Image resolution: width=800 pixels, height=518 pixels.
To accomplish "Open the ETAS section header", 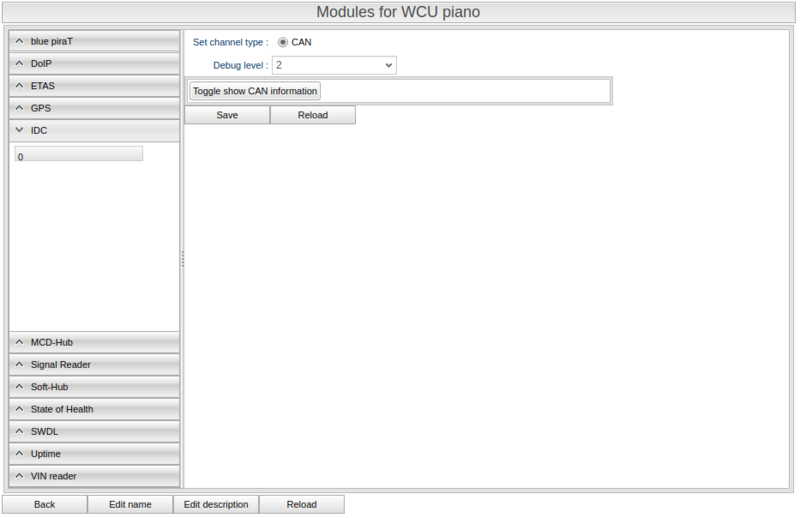I will pyautogui.click(x=94, y=86).
